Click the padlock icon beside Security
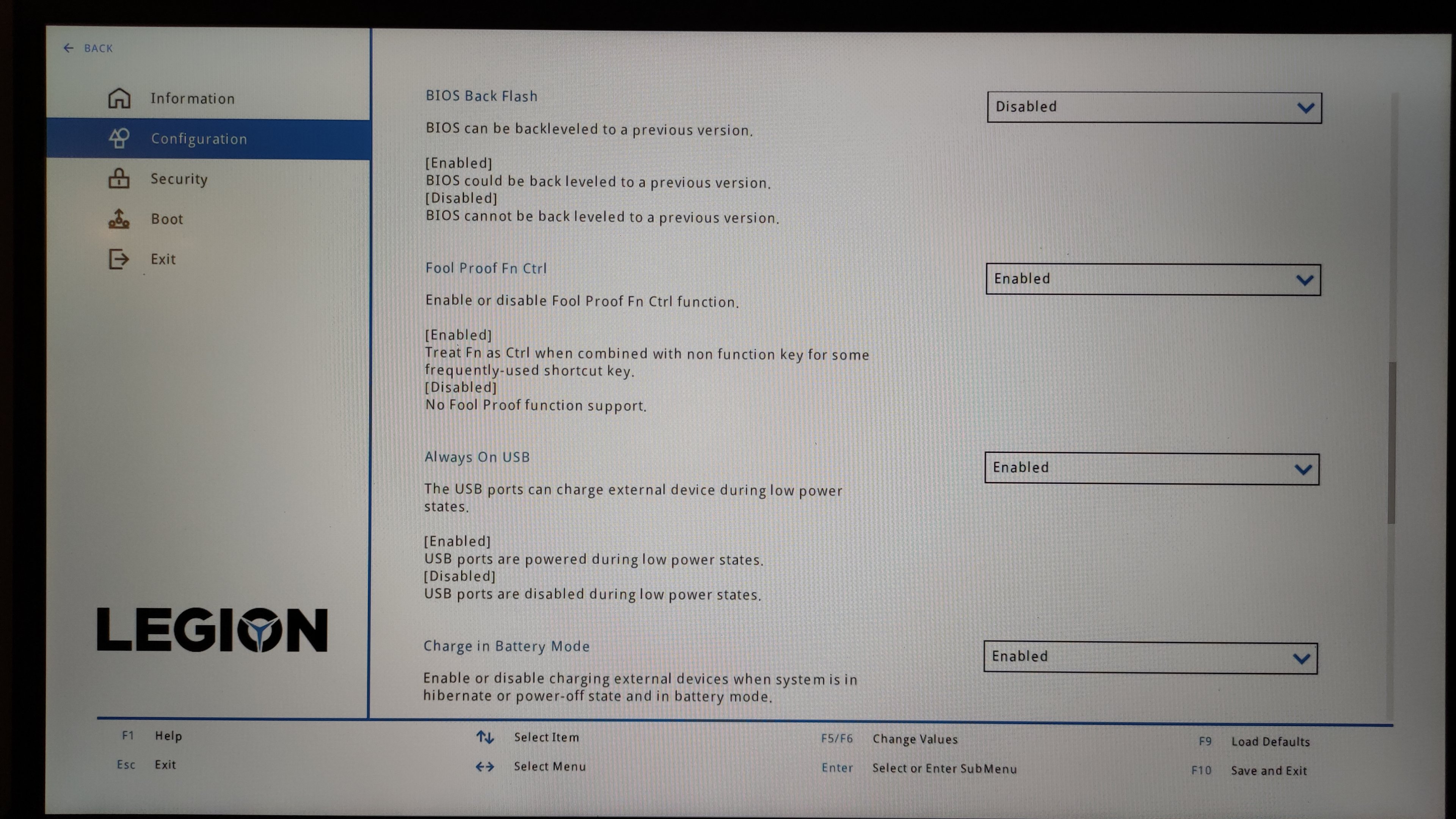This screenshot has height=819, width=1456. pyautogui.click(x=119, y=179)
